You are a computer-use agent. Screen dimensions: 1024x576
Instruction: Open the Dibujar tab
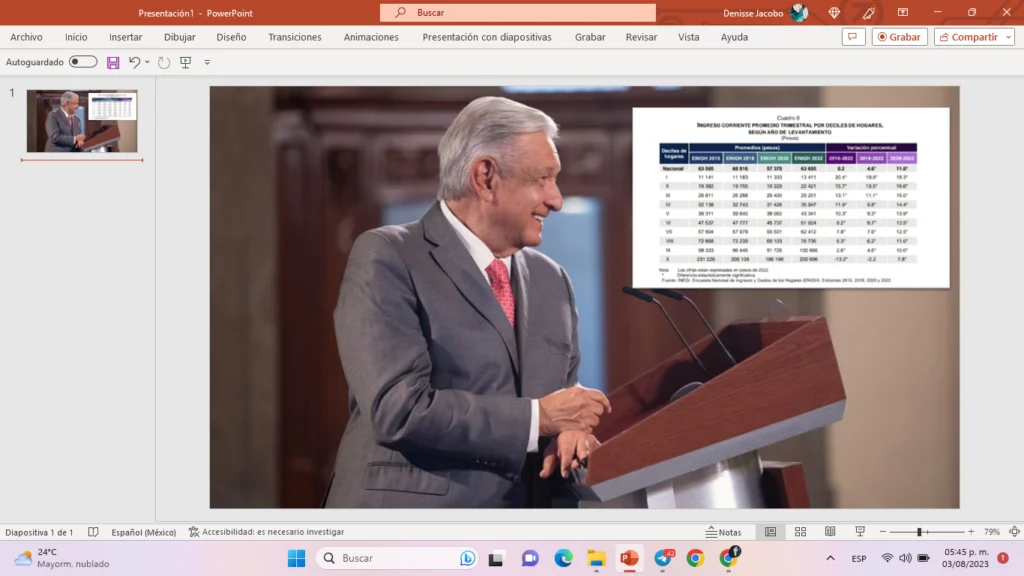click(180, 37)
